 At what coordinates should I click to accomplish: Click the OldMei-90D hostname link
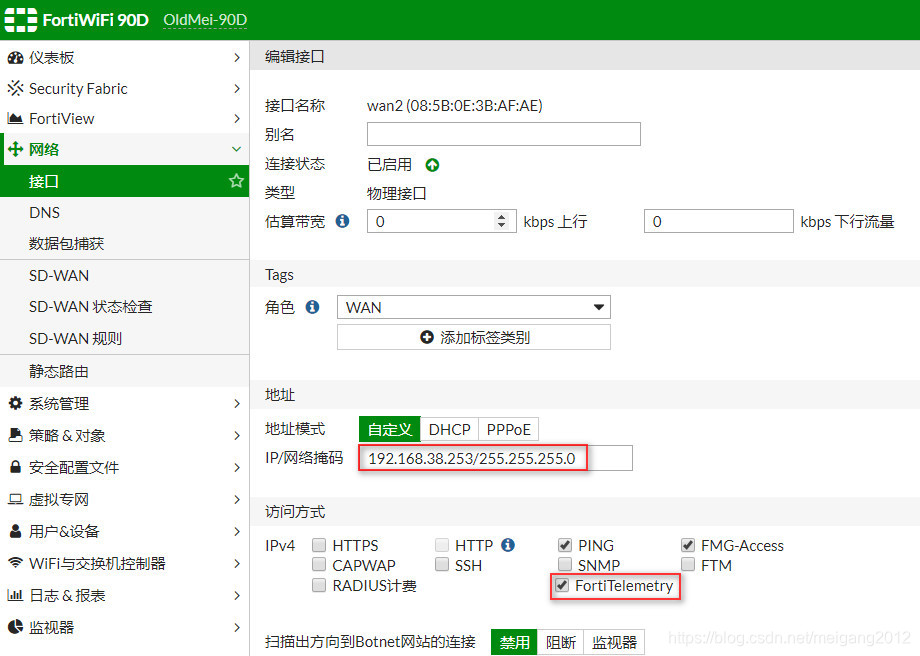point(205,20)
